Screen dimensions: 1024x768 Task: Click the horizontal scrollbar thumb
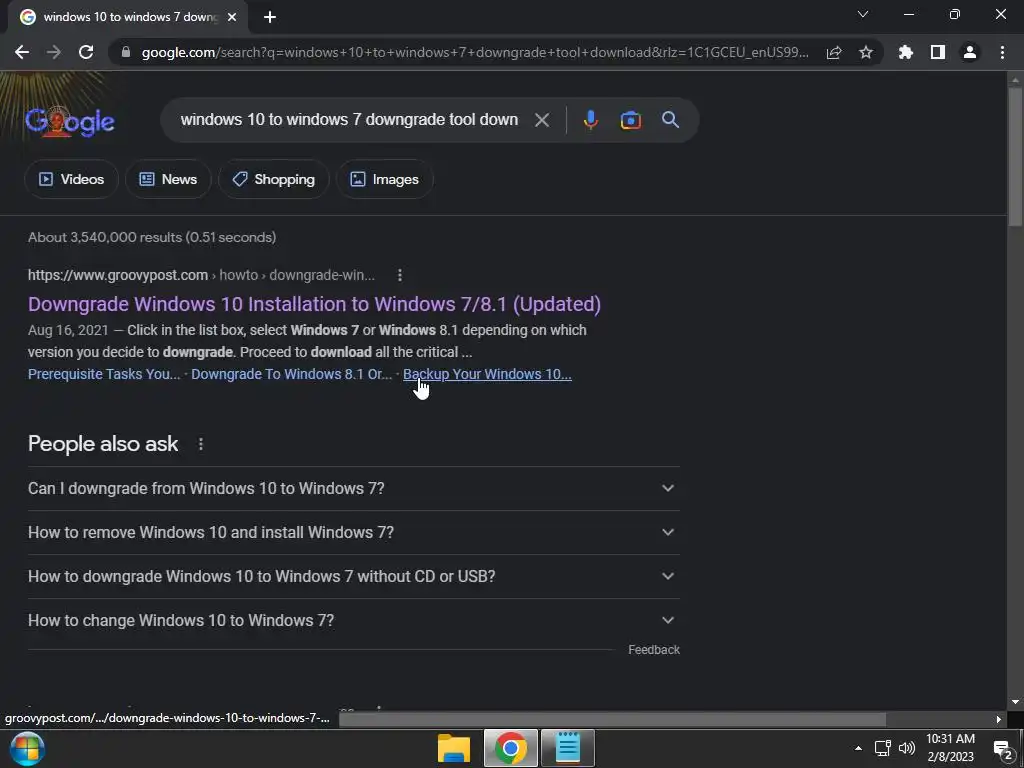pyautogui.click(x=612, y=720)
